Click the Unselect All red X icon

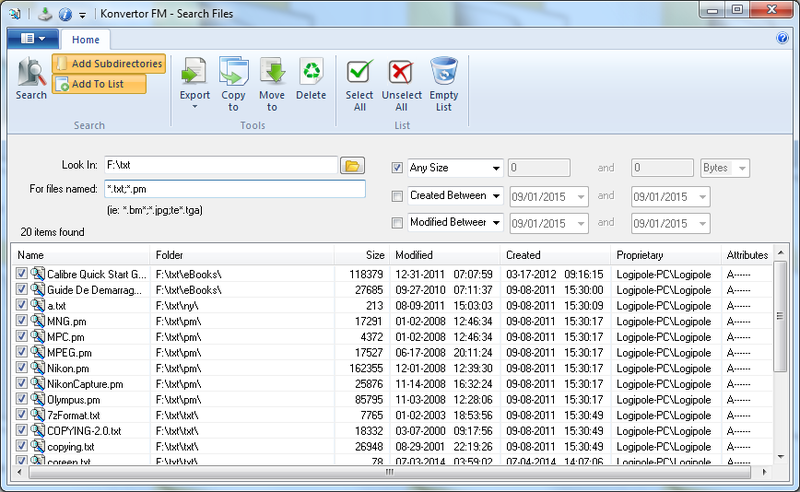click(401, 71)
